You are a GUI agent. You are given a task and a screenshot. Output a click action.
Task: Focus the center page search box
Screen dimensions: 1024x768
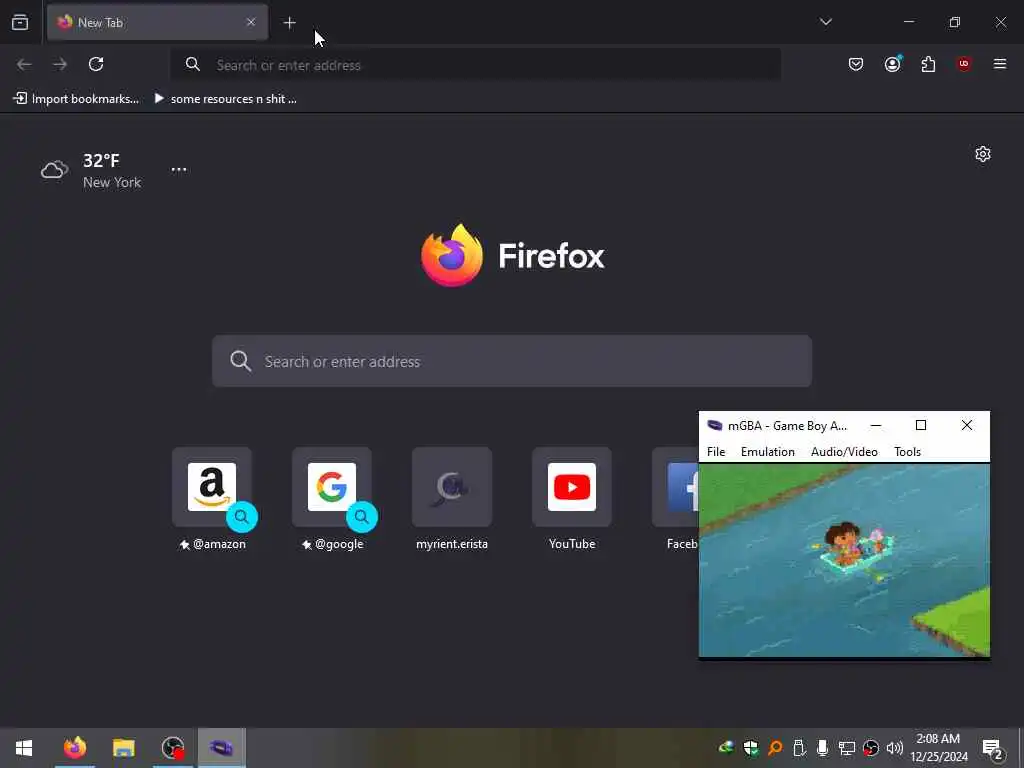[x=512, y=361]
